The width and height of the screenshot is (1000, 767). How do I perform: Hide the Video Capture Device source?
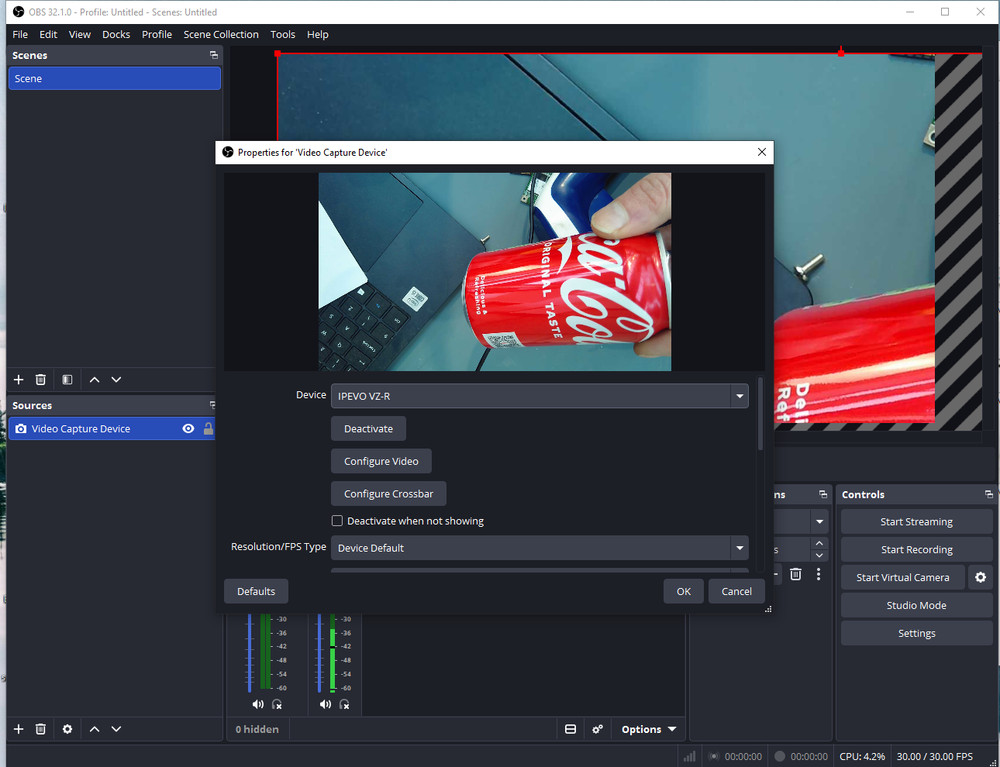pyautogui.click(x=188, y=429)
